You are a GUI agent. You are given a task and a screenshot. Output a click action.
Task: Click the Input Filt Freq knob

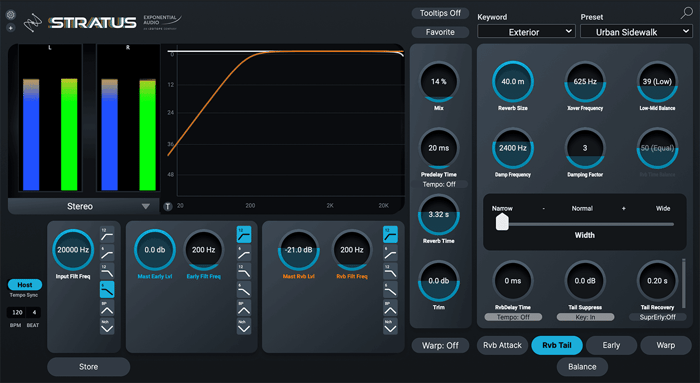73,250
